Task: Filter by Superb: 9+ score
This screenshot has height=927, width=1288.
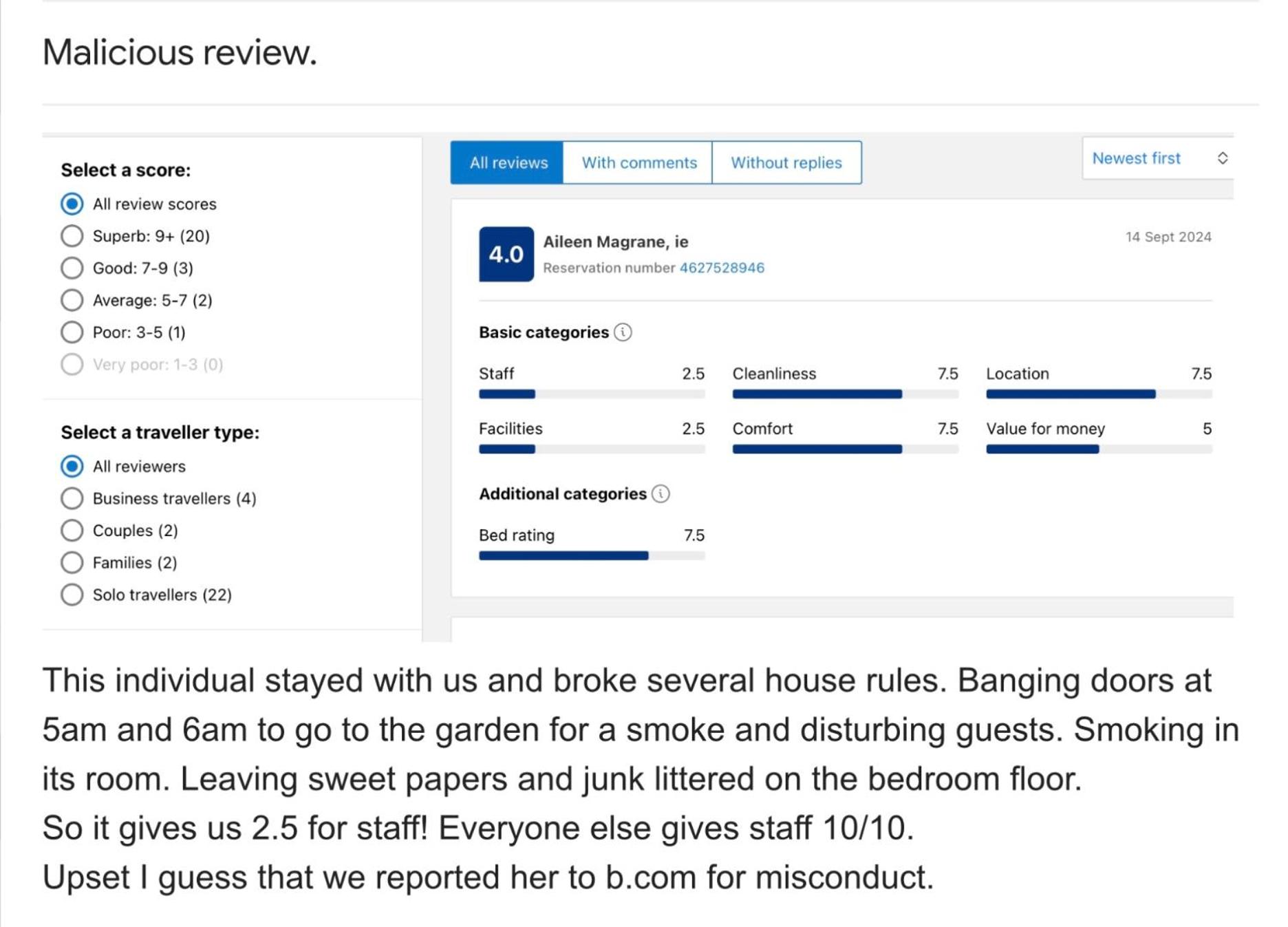Action: click(72, 236)
